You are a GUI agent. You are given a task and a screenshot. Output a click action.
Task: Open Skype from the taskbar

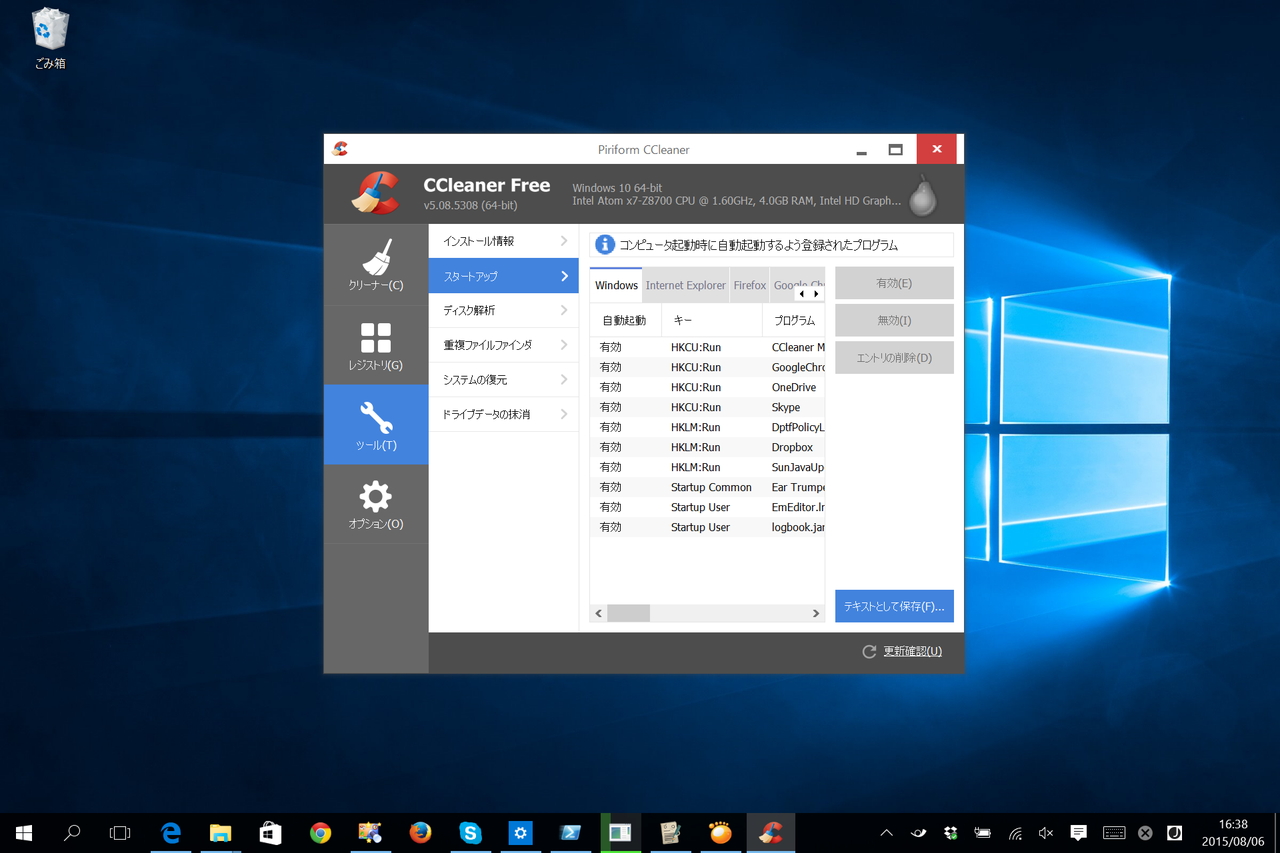(x=470, y=833)
